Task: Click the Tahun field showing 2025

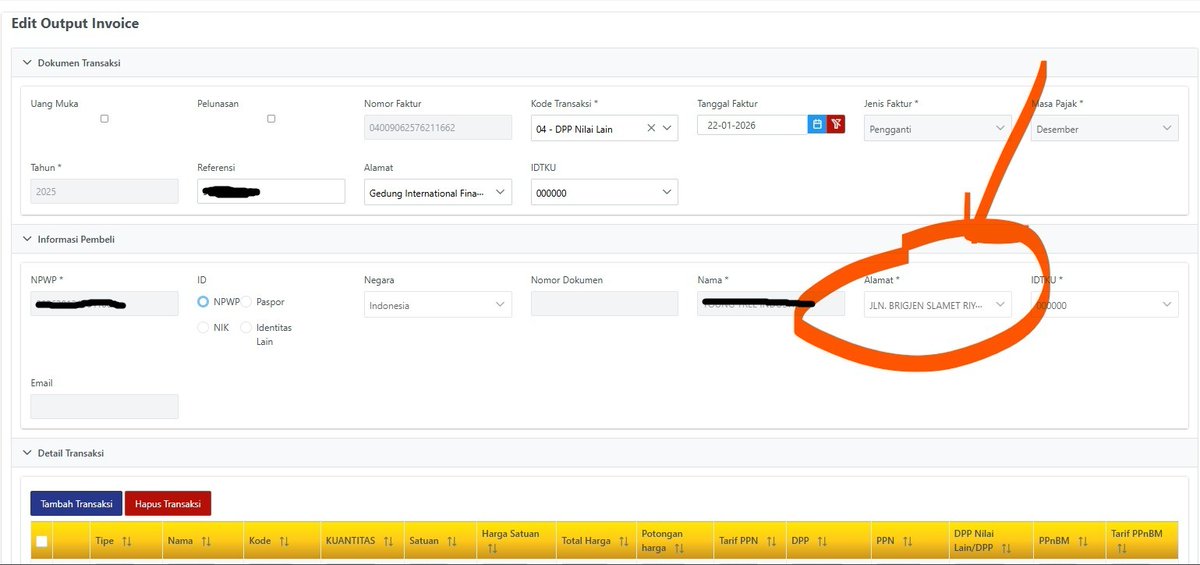Action: (x=104, y=192)
